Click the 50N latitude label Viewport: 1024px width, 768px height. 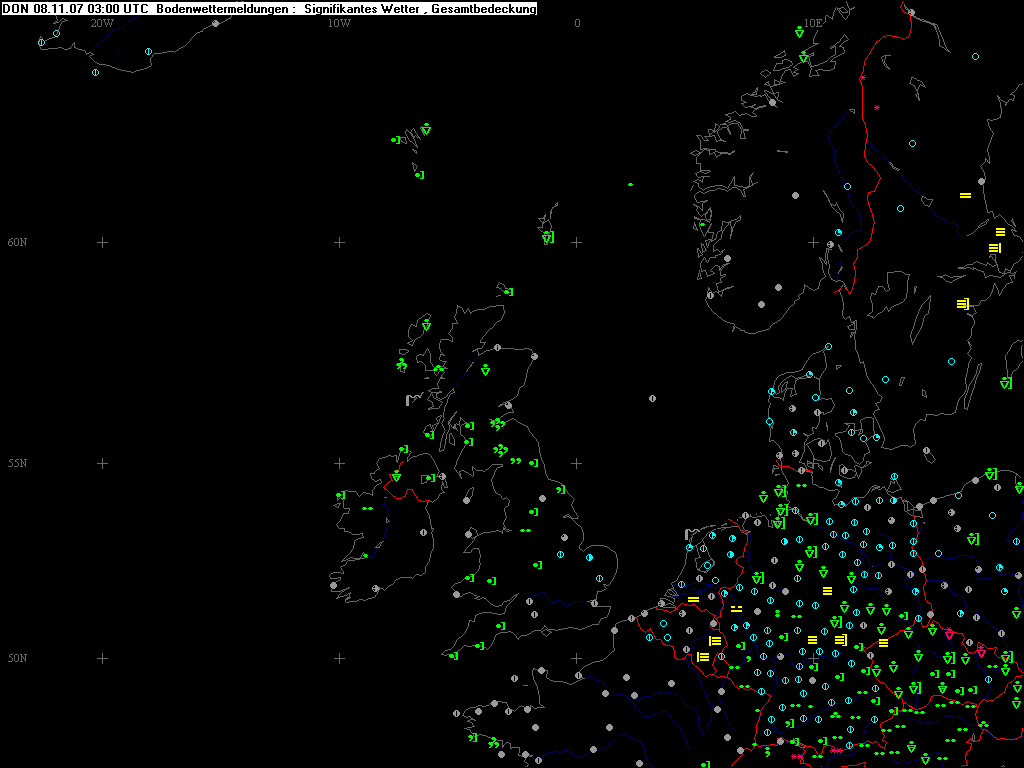[x=17, y=658]
